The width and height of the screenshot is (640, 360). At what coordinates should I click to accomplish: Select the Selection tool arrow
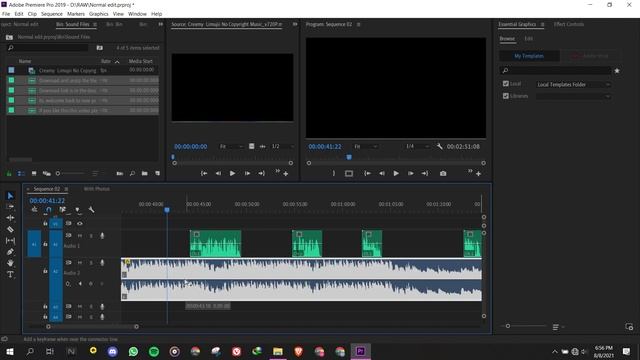(x=10, y=196)
